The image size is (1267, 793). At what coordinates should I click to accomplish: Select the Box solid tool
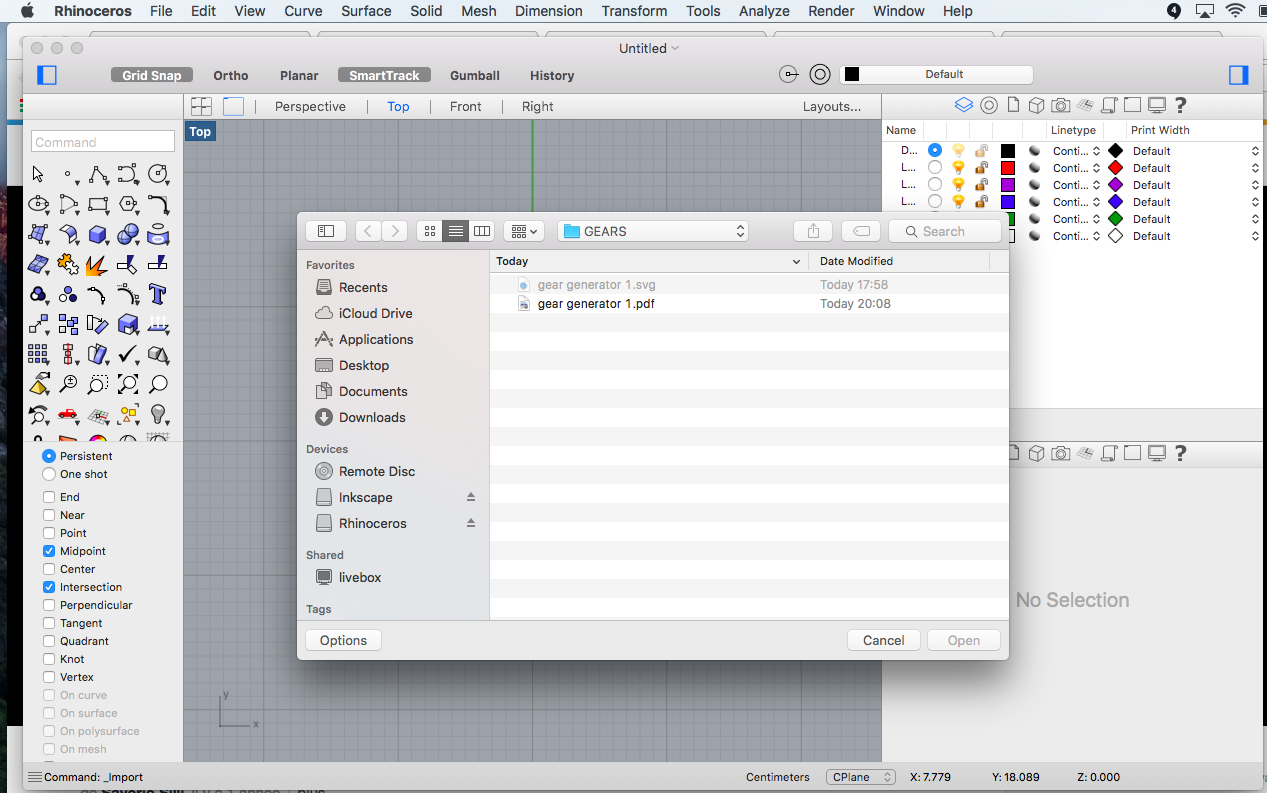tap(98, 235)
